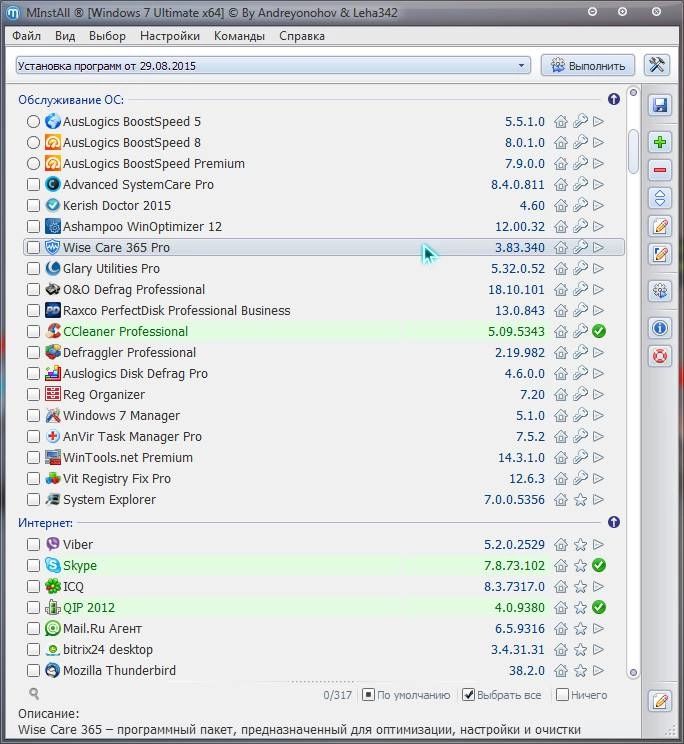This screenshot has width=684, height=744.
Task: Toggle the Выбрать все checkbox
Action: (x=468, y=695)
